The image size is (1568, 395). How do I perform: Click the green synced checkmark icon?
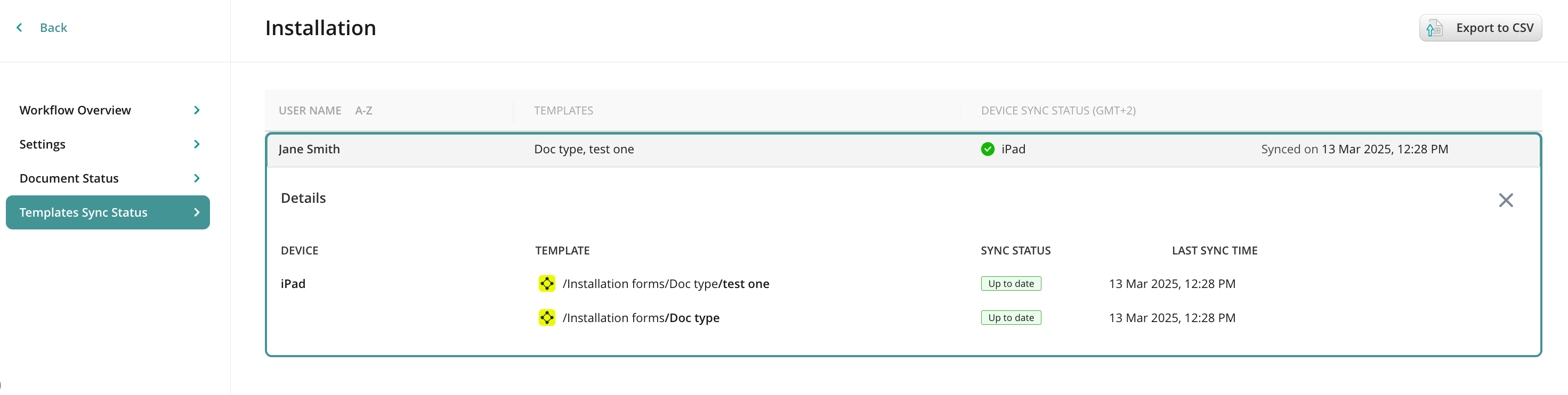pyautogui.click(x=987, y=149)
